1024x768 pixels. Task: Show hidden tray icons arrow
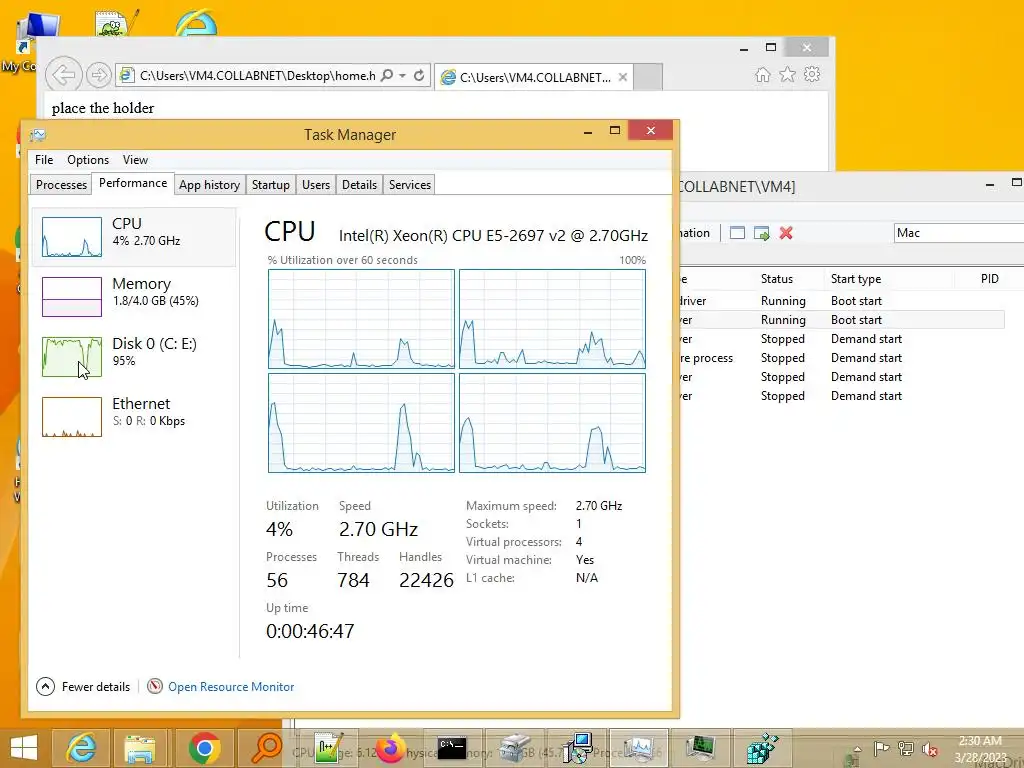857,749
